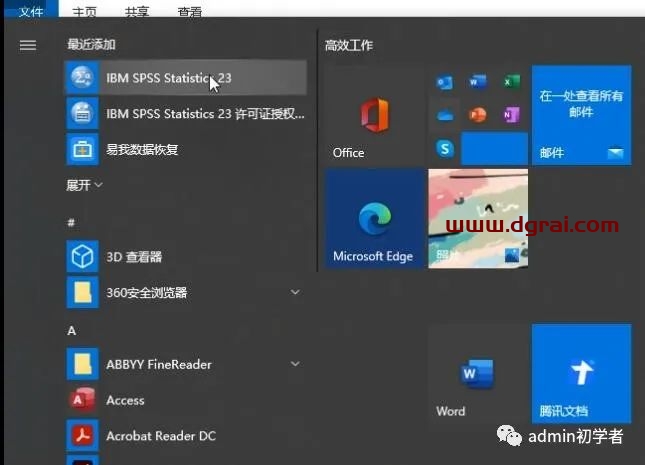645x465 pixels.
Task: Open the Office tile
Action: pyautogui.click(x=374, y=115)
